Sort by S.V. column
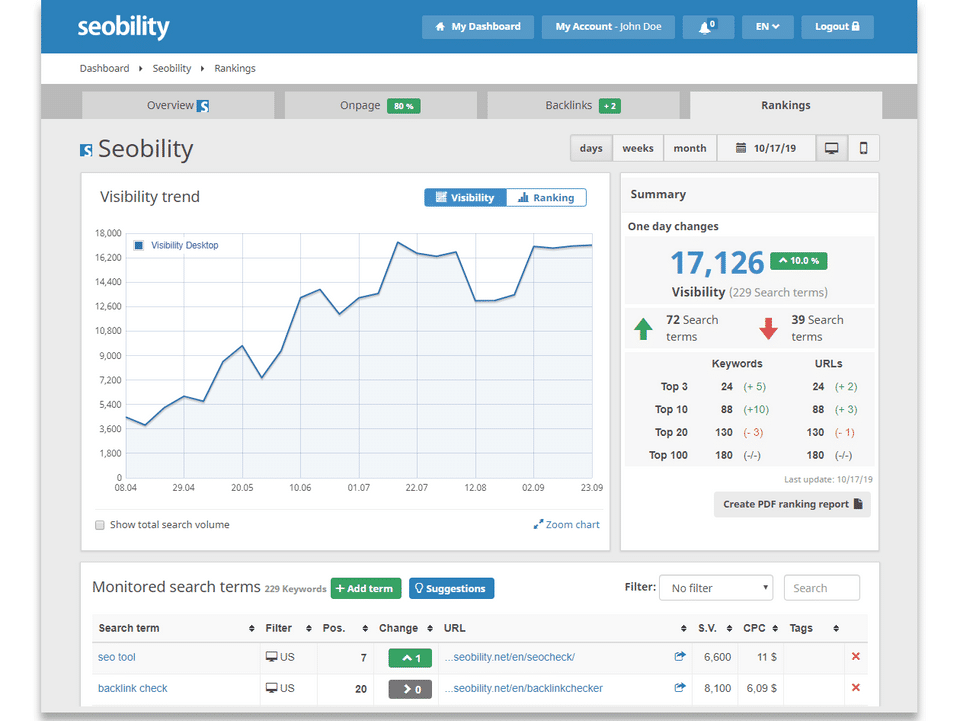Viewport: 960px width, 721px height. [715, 628]
